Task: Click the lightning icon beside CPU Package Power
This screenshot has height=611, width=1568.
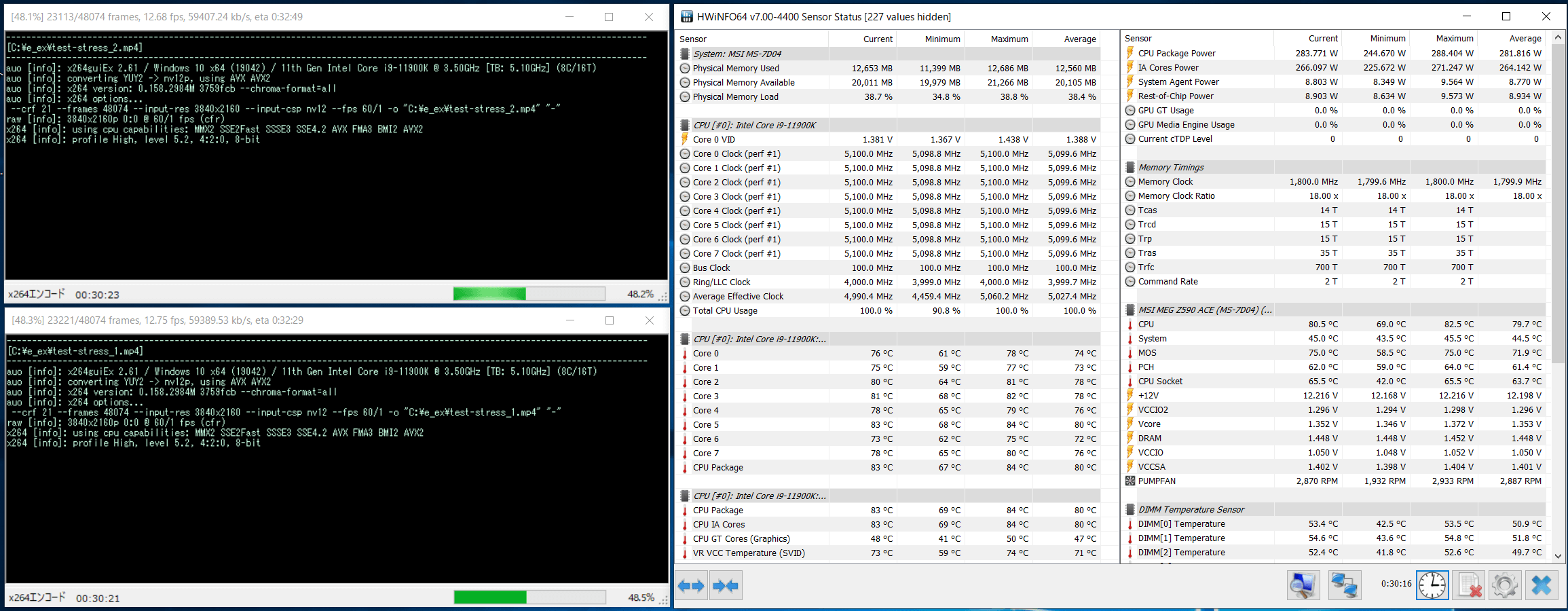Action: 1130,53
